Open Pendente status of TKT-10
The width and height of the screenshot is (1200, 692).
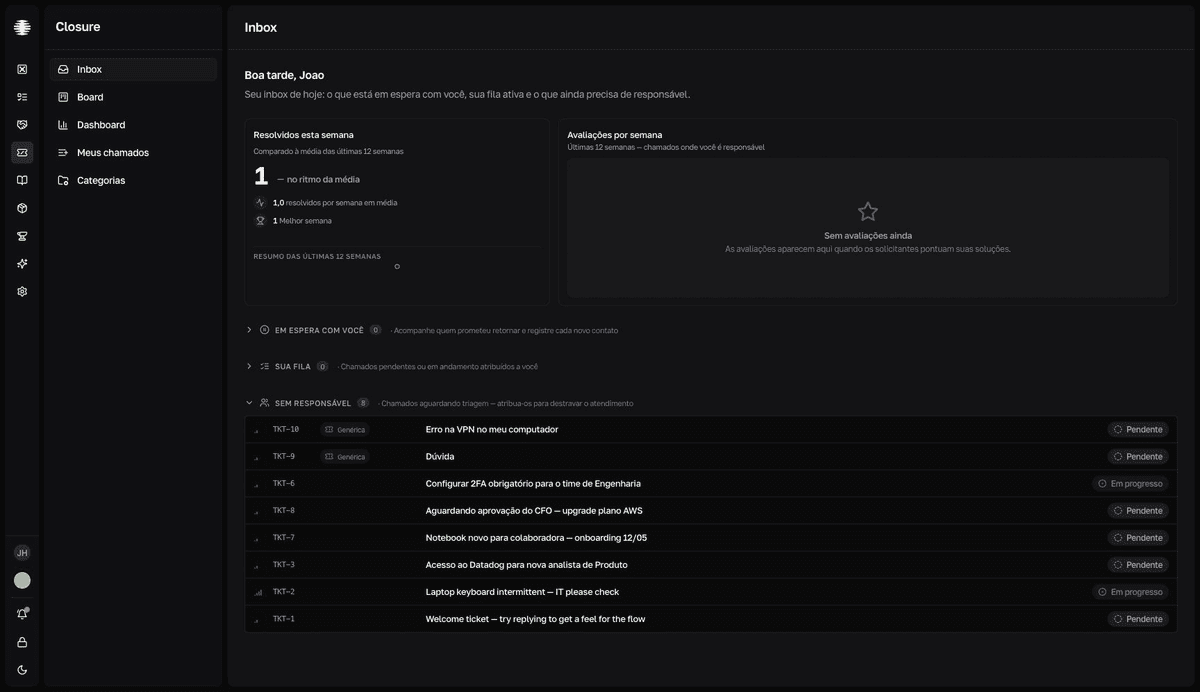click(1138, 430)
